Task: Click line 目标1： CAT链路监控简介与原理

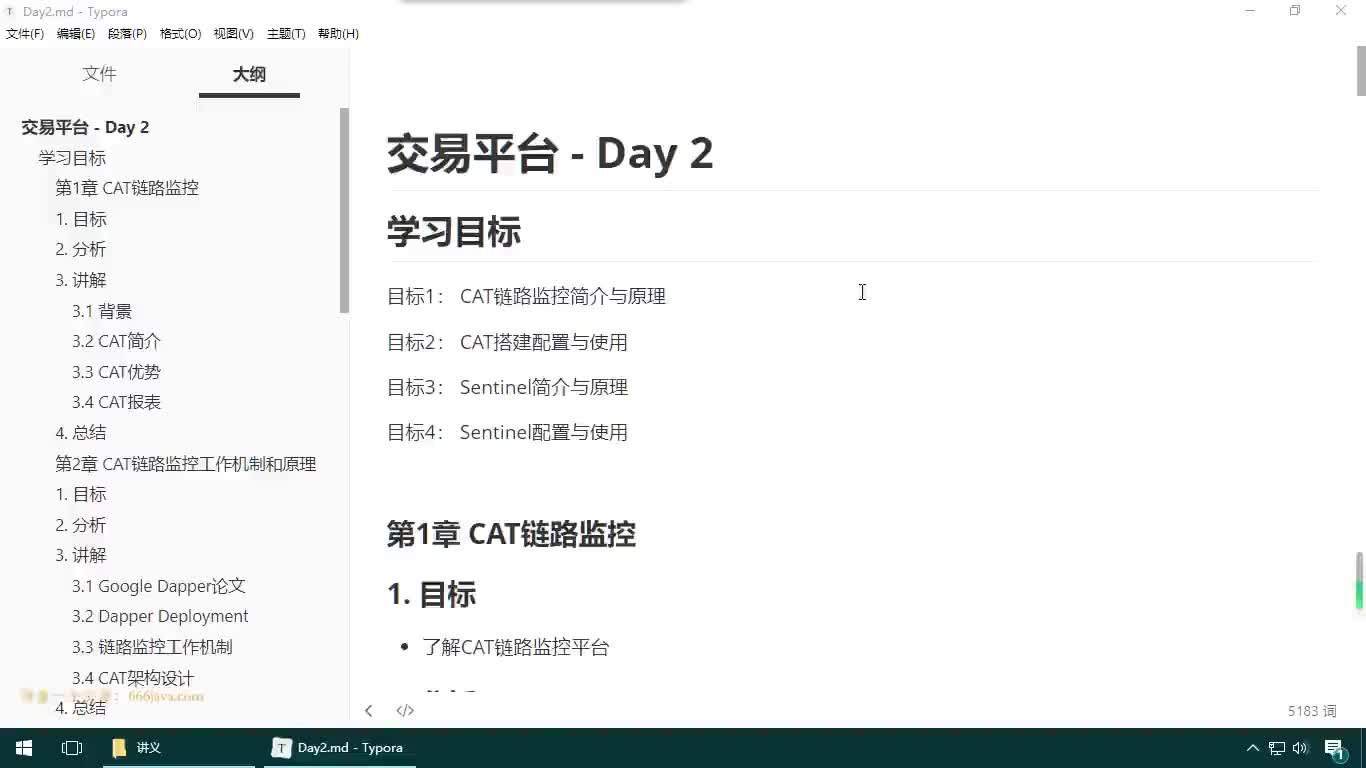Action: coord(526,296)
